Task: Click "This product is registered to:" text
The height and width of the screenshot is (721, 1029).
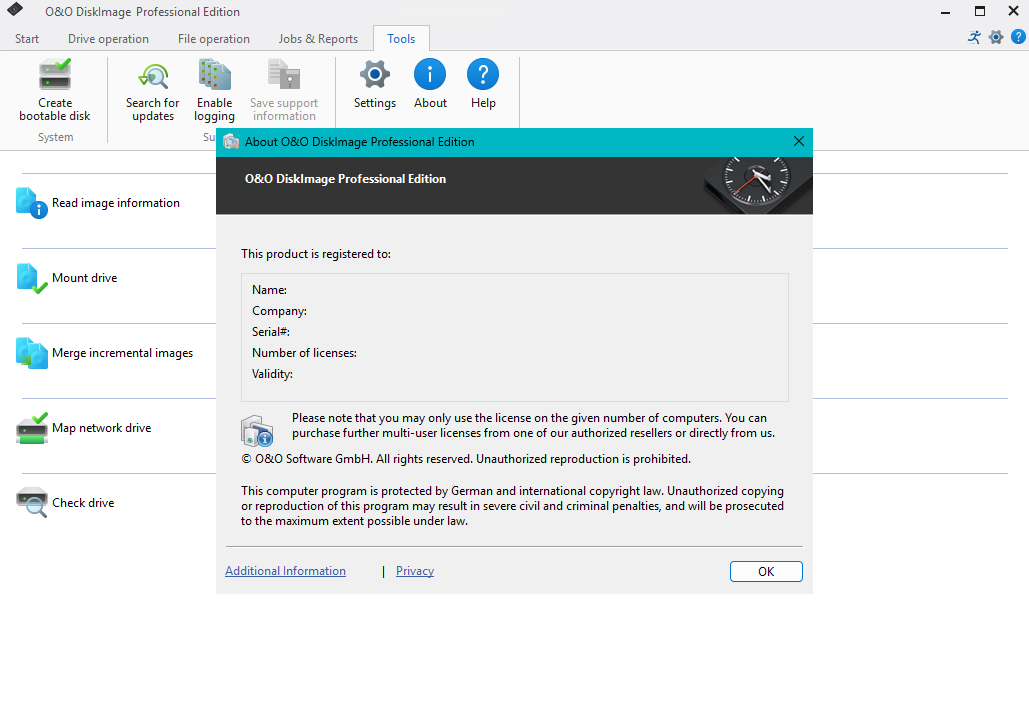Action: (x=316, y=254)
